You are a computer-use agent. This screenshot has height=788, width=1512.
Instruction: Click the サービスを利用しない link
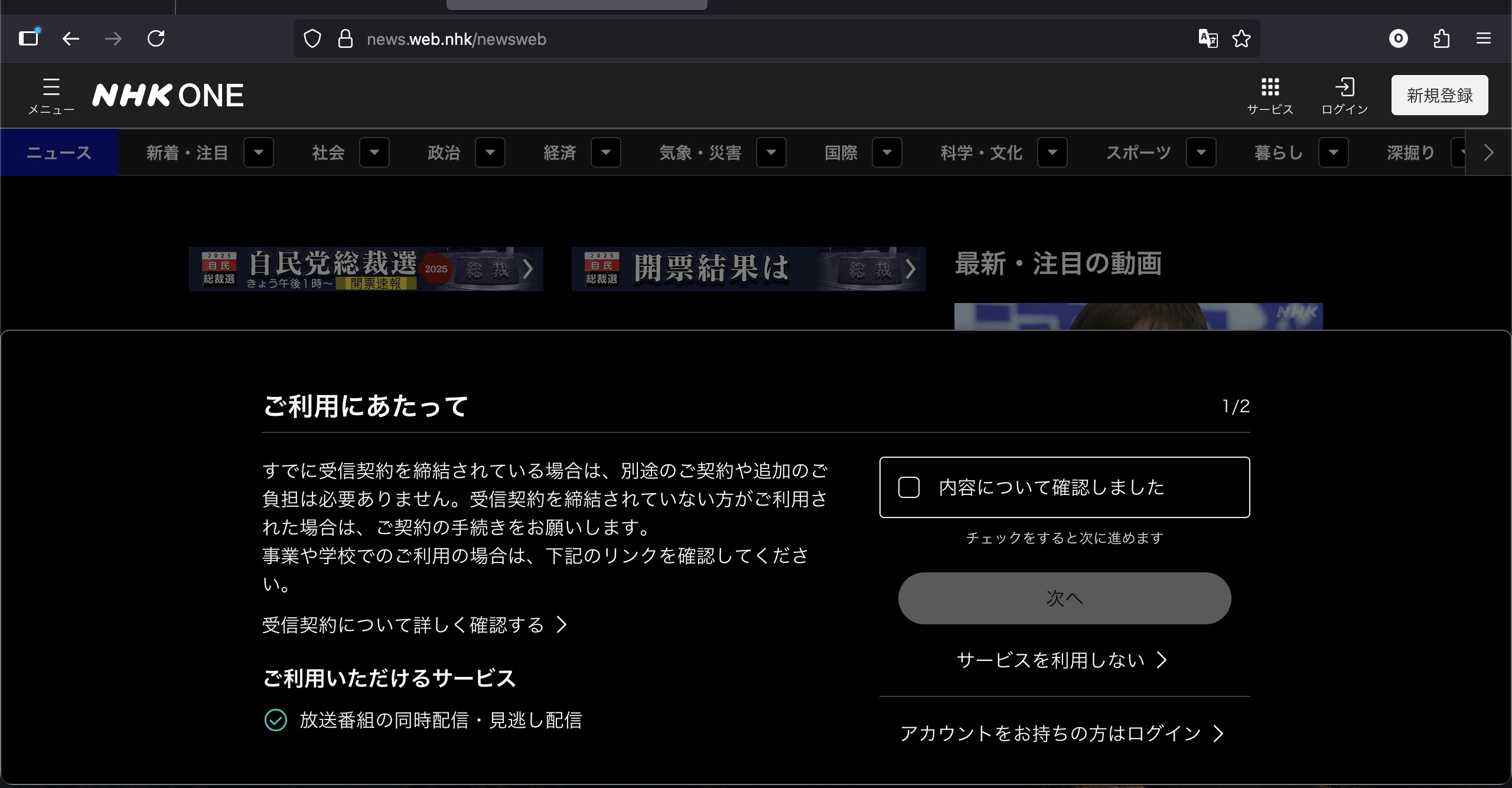point(1061,660)
